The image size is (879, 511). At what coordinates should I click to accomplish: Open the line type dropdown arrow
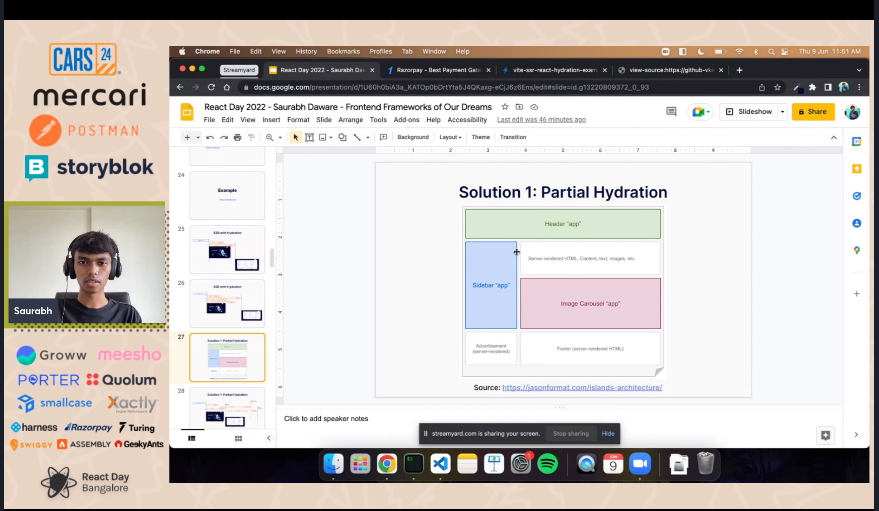click(368, 137)
